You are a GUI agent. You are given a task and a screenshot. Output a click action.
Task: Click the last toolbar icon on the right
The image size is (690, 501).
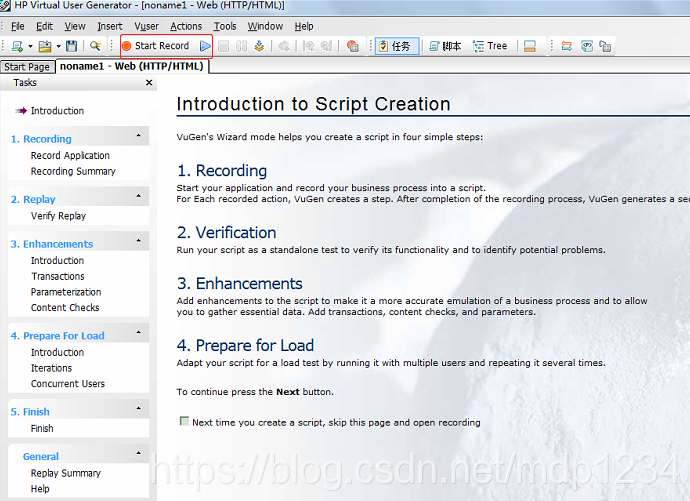(605, 46)
